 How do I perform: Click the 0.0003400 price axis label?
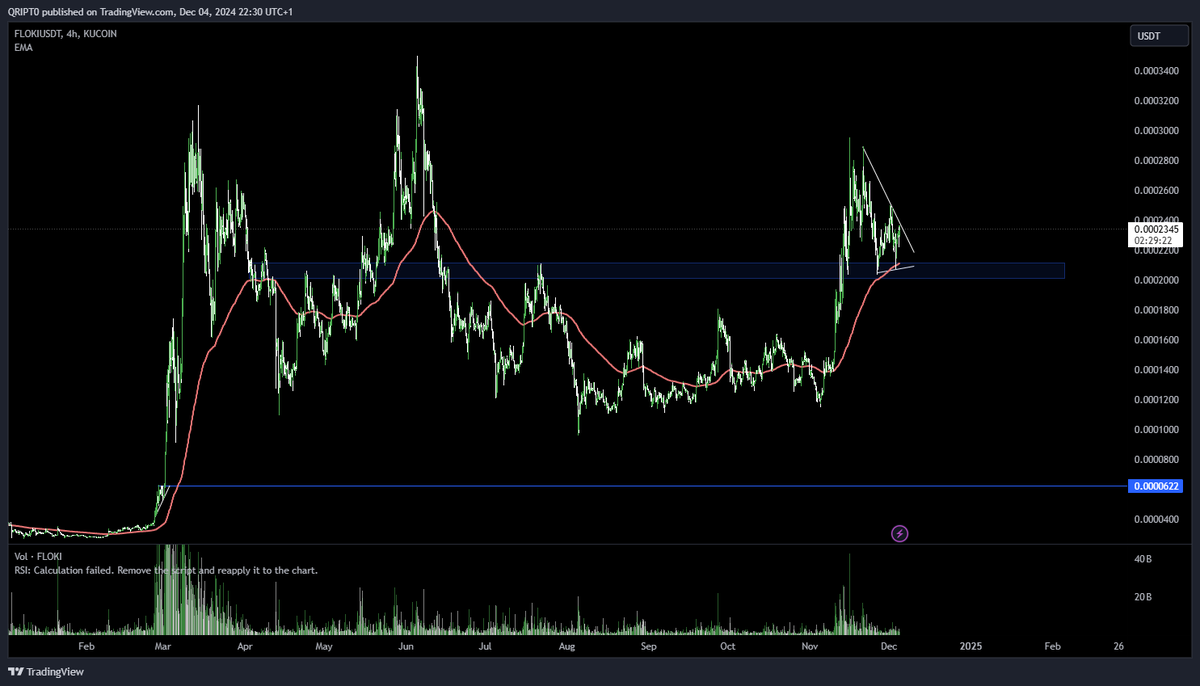coord(1156,71)
